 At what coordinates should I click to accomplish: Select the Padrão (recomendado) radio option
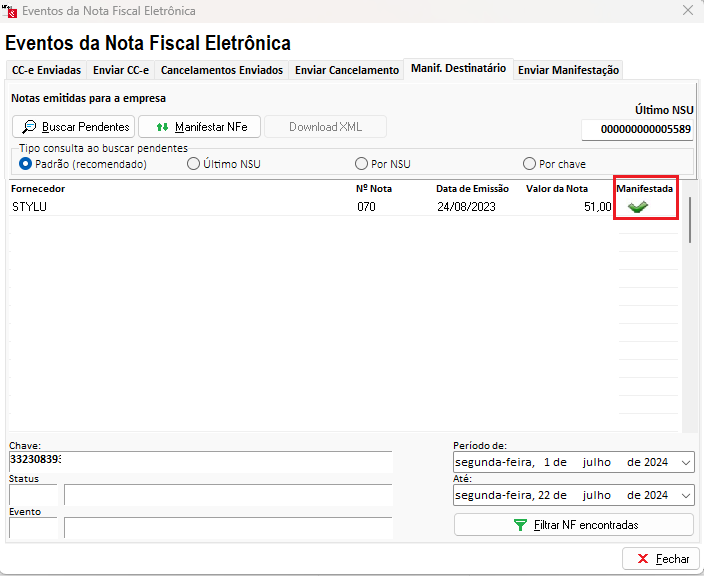click(x=26, y=164)
